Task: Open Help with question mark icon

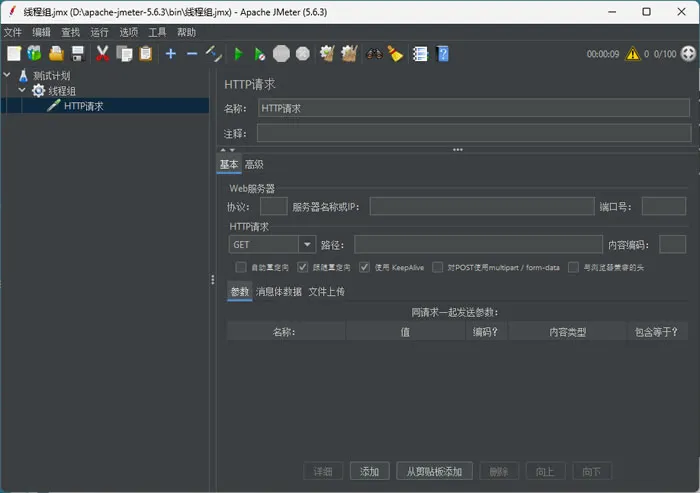Action: pyautogui.click(x=442, y=54)
